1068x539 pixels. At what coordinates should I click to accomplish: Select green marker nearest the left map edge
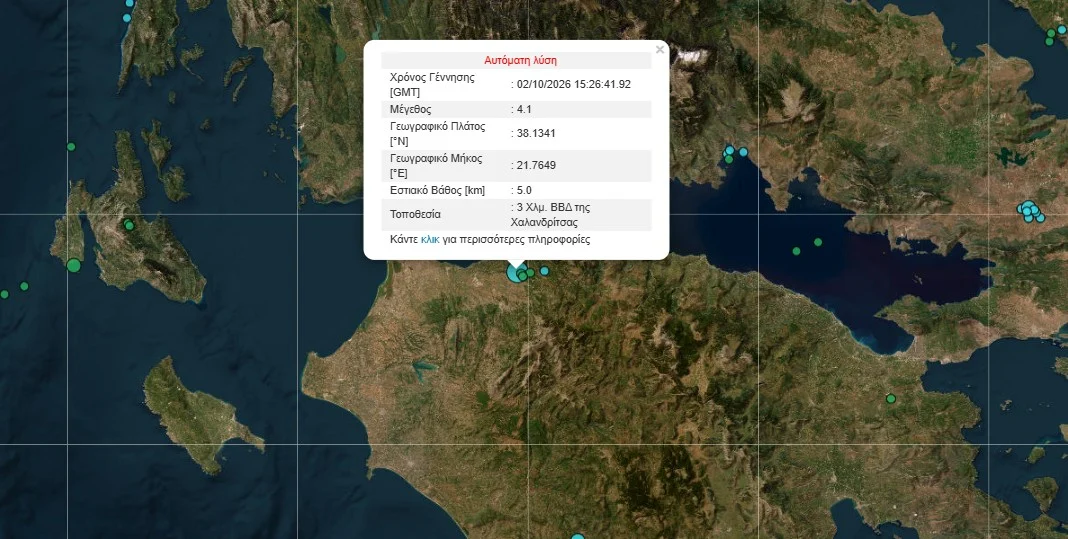[x=4, y=294]
